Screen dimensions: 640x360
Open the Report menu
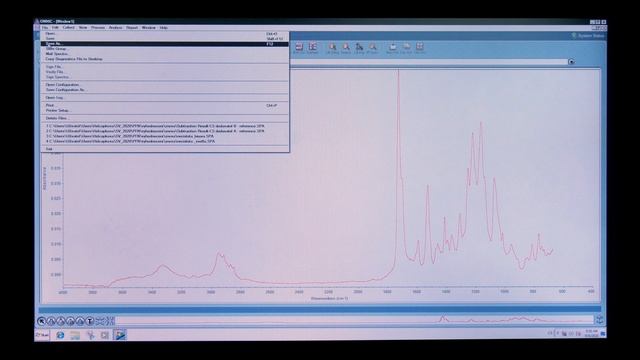[132, 28]
